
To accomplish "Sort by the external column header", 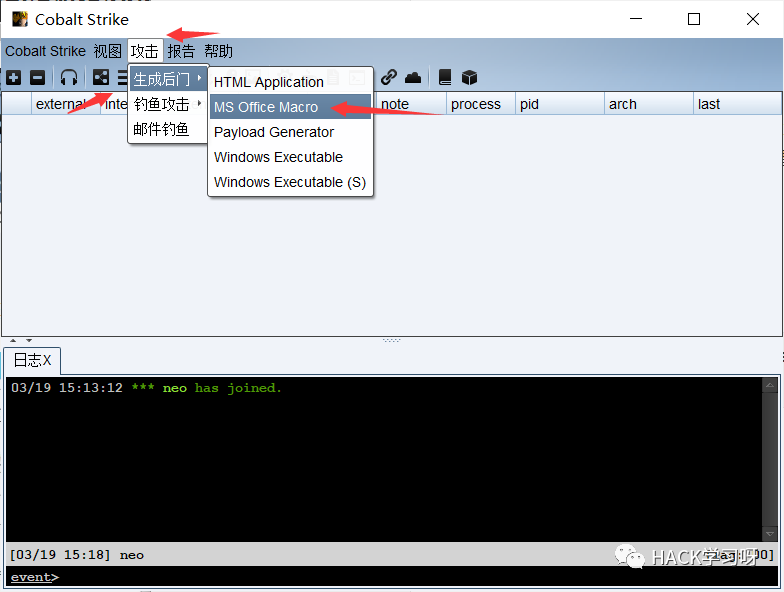I will (66, 104).
